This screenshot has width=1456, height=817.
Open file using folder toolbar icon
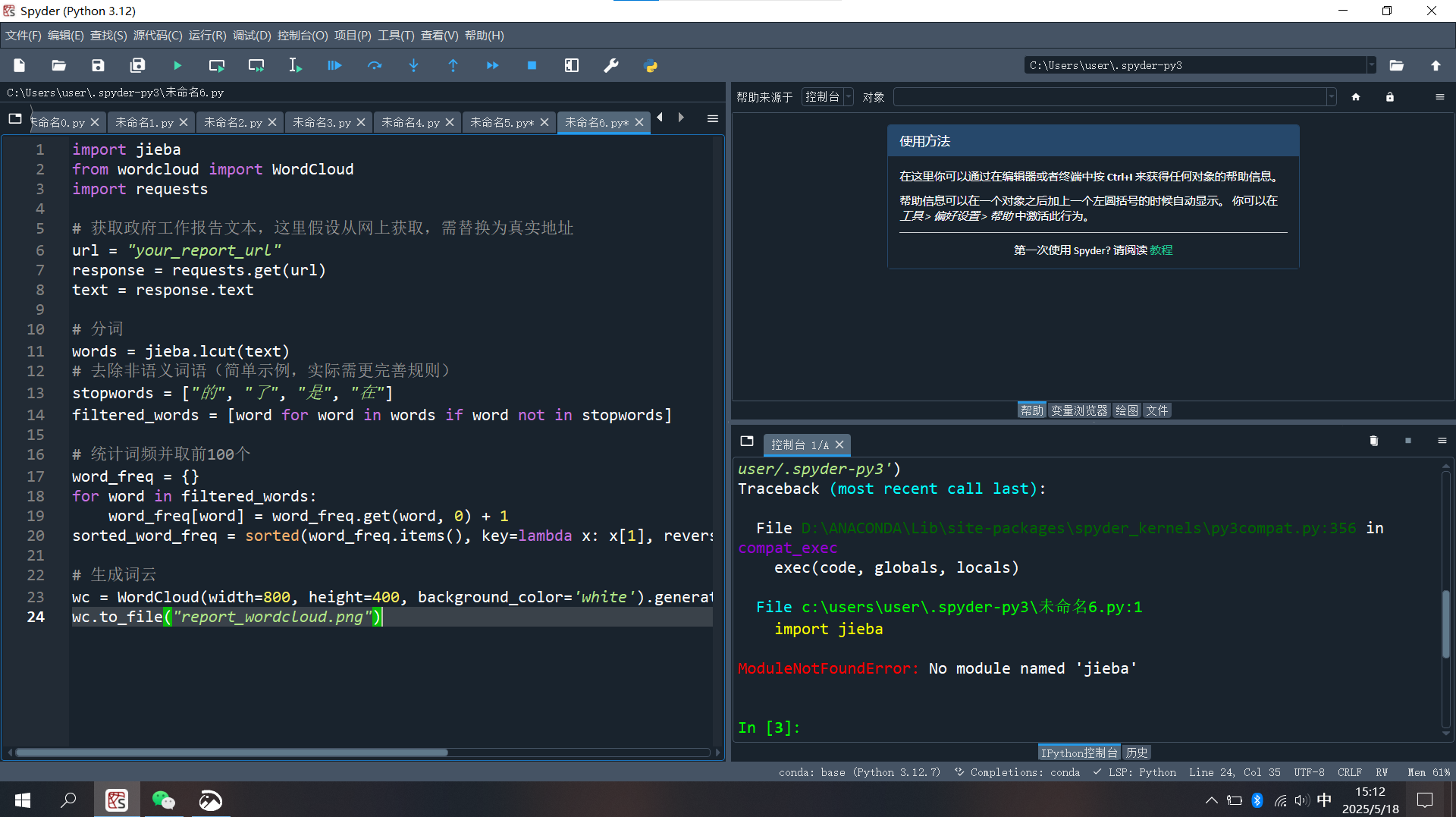click(59, 66)
